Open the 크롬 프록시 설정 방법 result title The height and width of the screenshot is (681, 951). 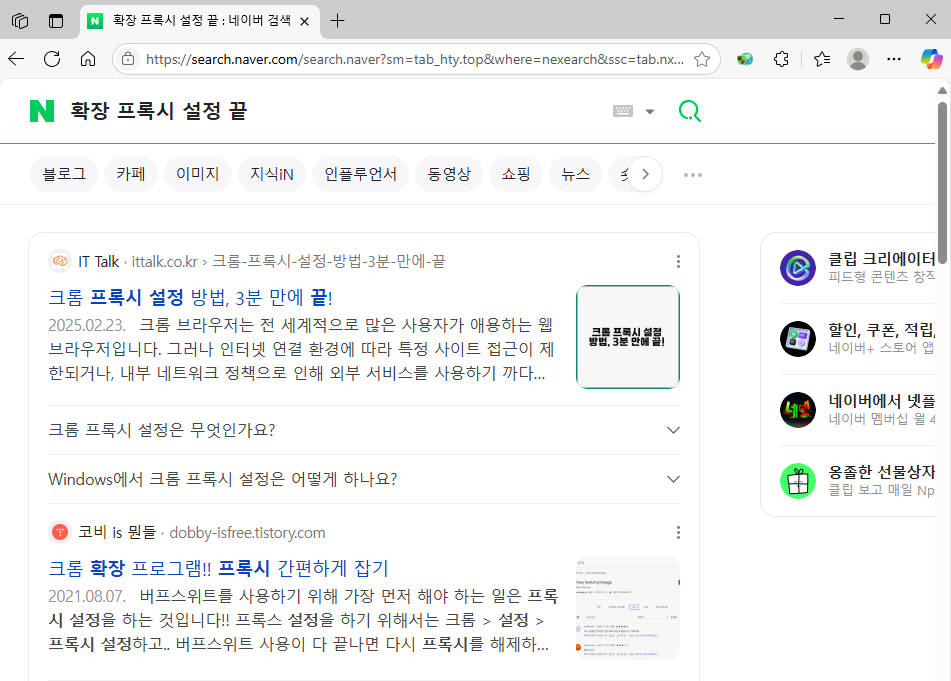point(190,298)
